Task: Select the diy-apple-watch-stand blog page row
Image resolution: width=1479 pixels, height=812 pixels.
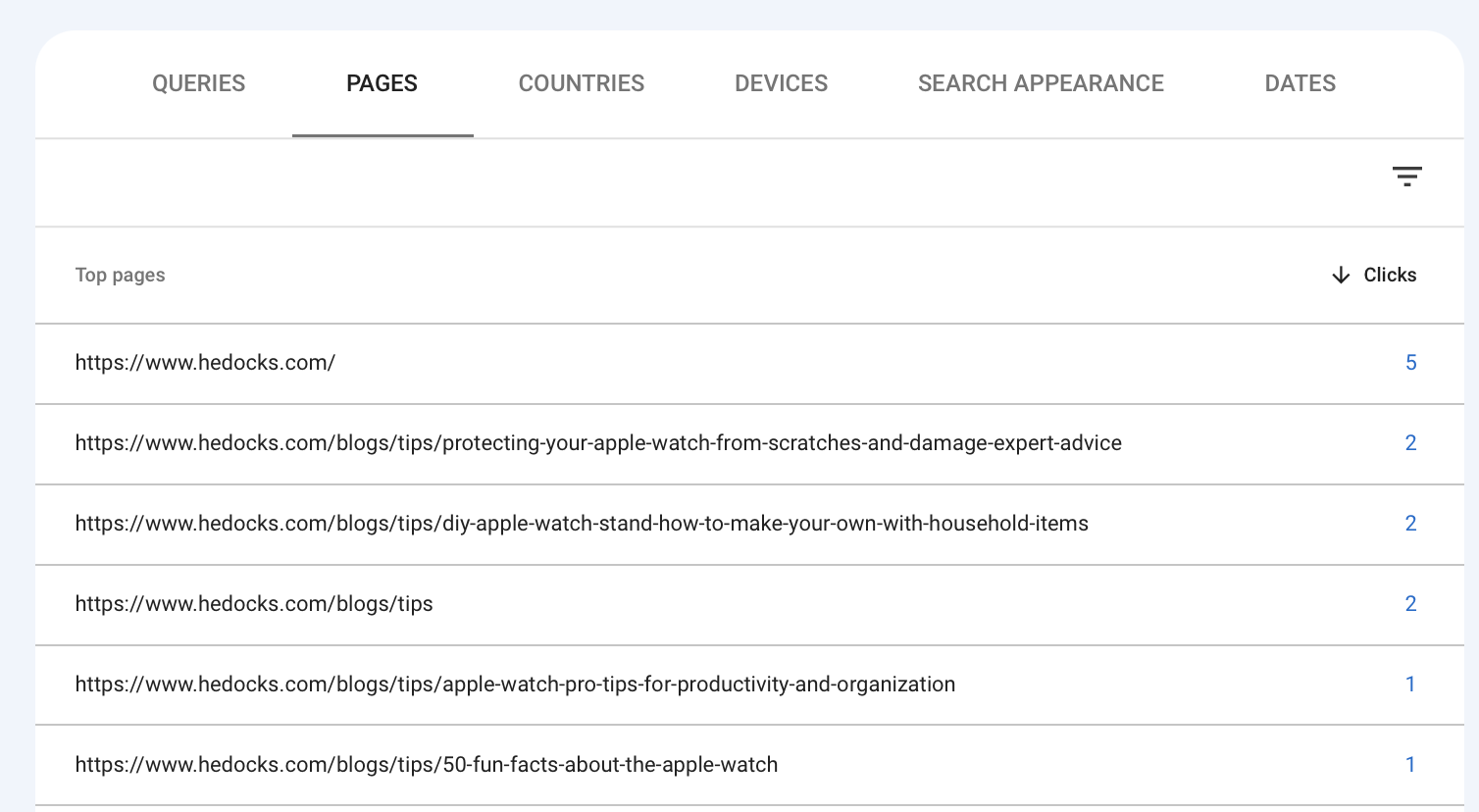Action: (581, 524)
